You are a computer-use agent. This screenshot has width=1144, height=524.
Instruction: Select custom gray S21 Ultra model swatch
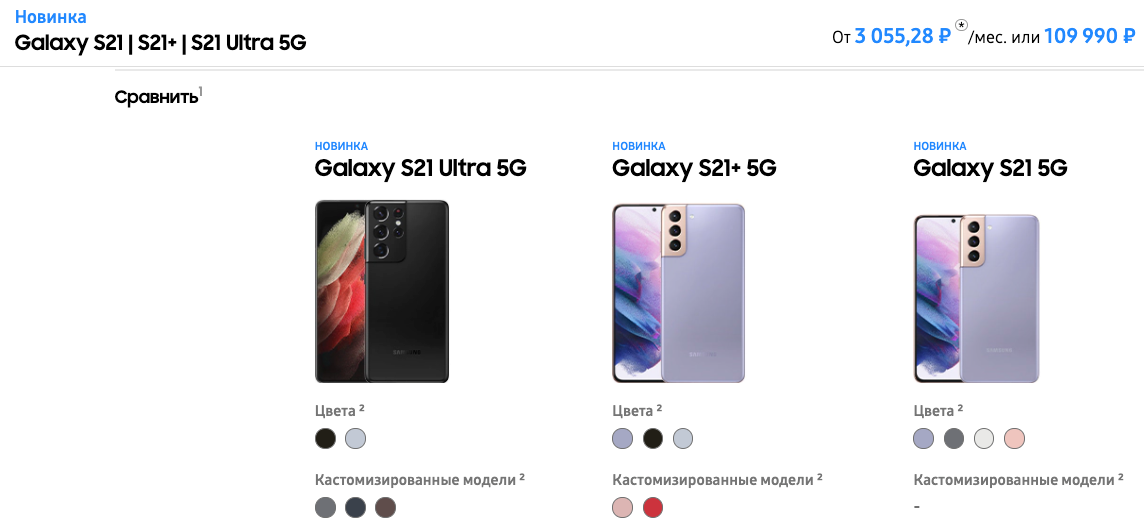325,508
